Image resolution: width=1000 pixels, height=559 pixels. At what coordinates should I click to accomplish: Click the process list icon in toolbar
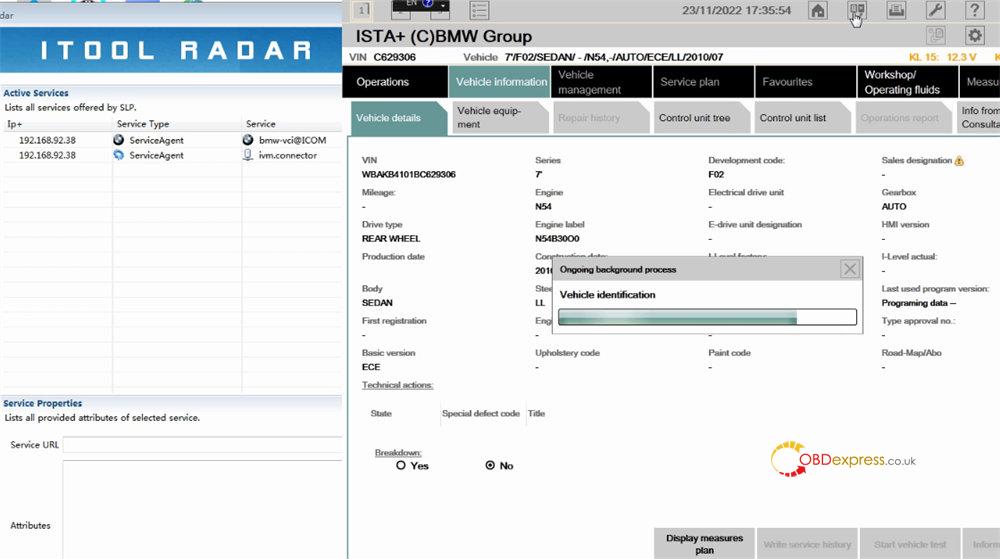click(479, 10)
